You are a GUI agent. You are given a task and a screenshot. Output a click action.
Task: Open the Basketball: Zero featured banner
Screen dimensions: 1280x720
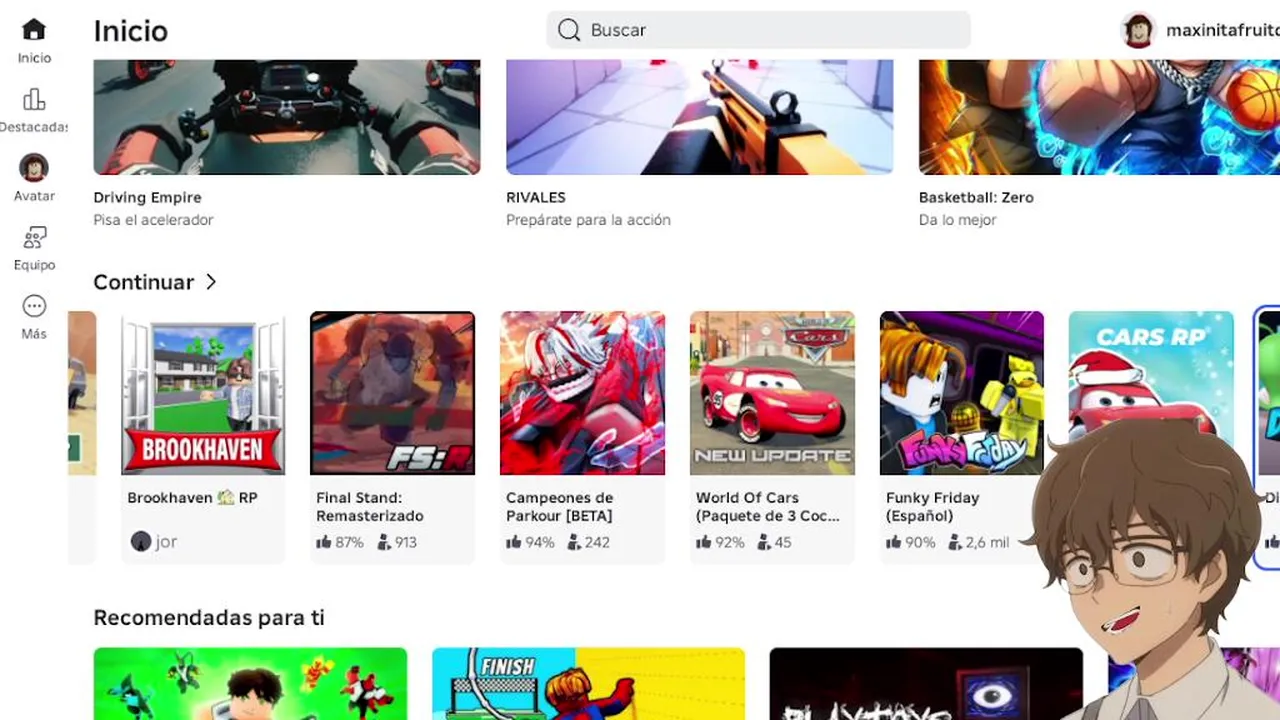[x=1099, y=117]
